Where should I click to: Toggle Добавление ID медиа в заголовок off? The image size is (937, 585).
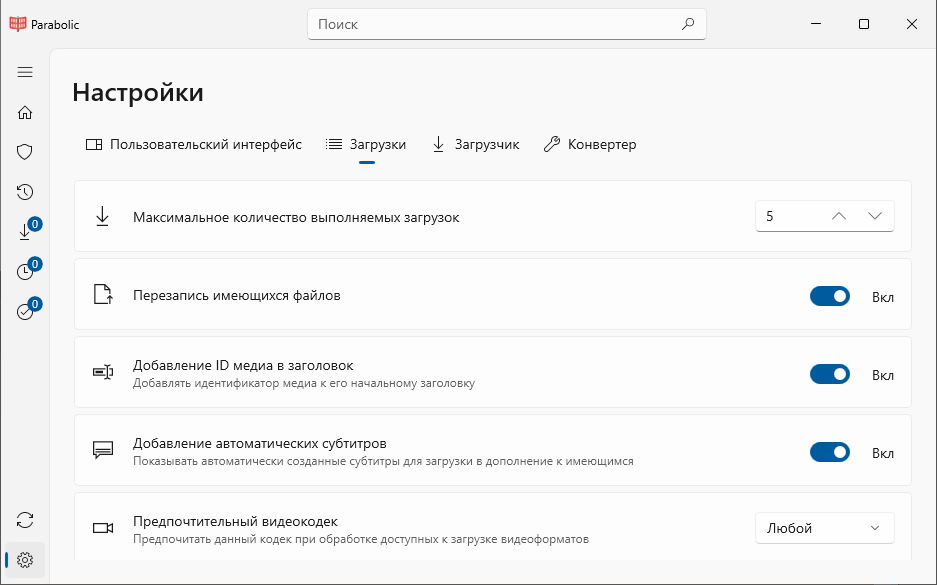click(829, 375)
